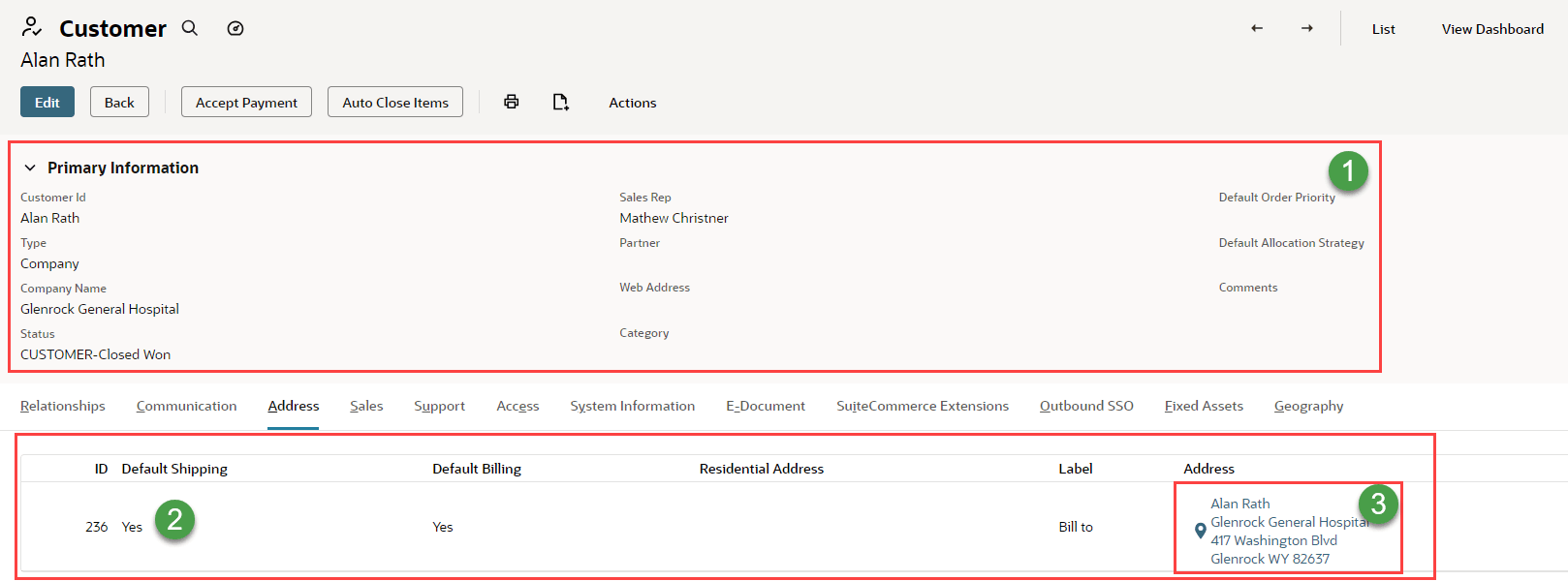The image size is (1568, 581).
Task: Click the map pin icon by address
Action: 1200,531
